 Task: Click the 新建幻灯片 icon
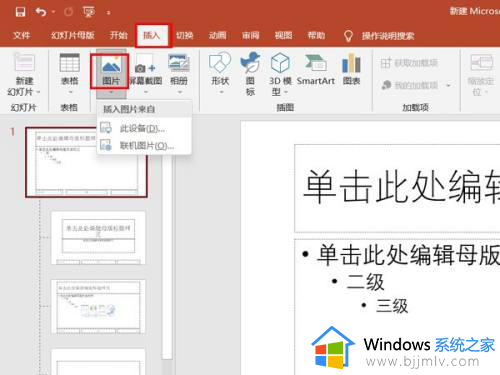coord(24,63)
